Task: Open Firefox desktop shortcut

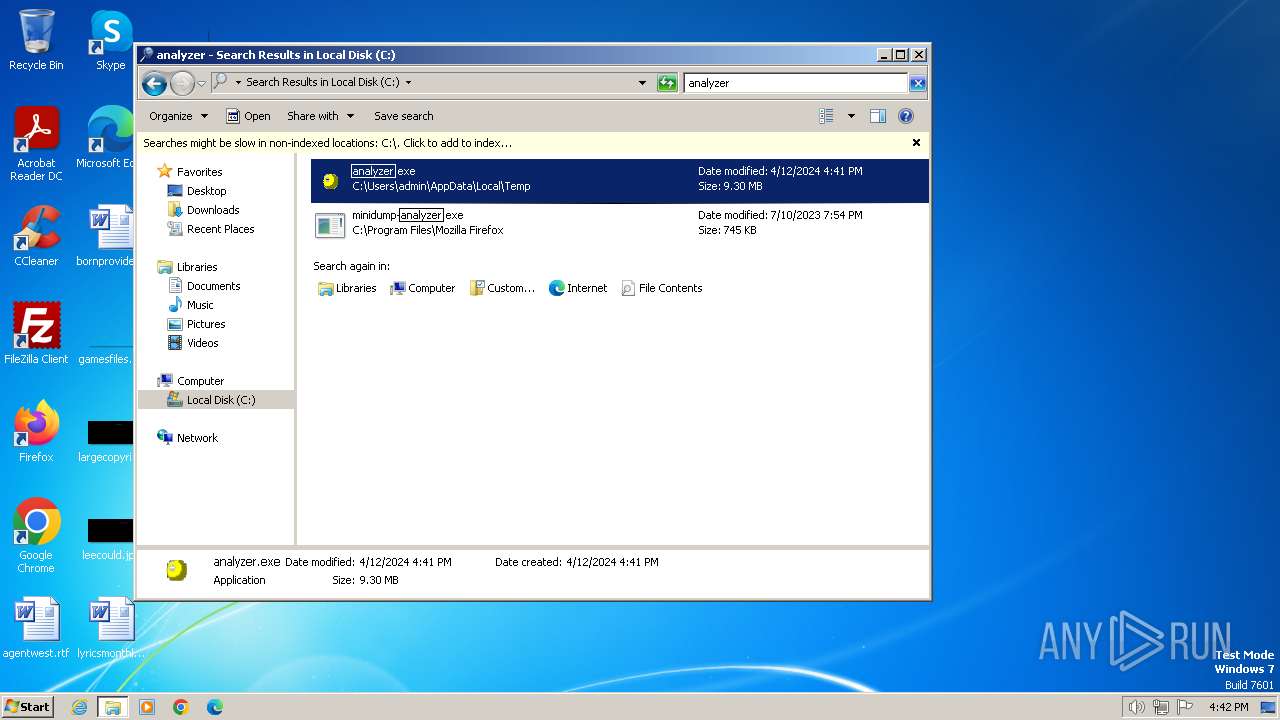Action: pyautogui.click(x=36, y=433)
